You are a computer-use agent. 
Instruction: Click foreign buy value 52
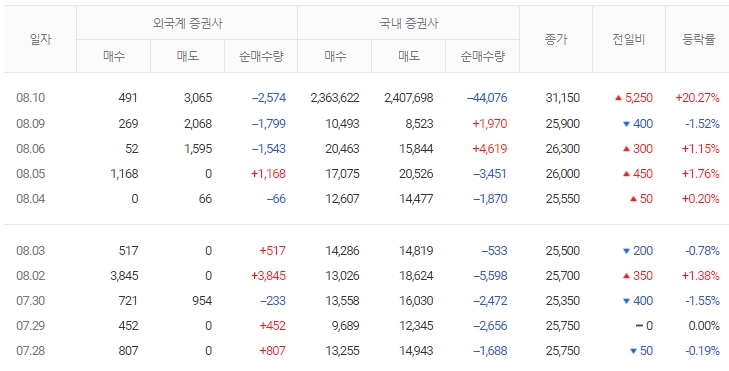pos(132,149)
